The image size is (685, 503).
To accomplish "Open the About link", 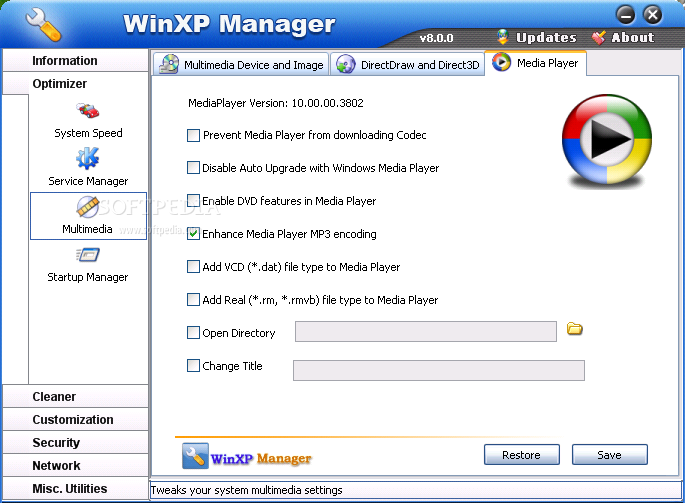I will click(x=633, y=38).
